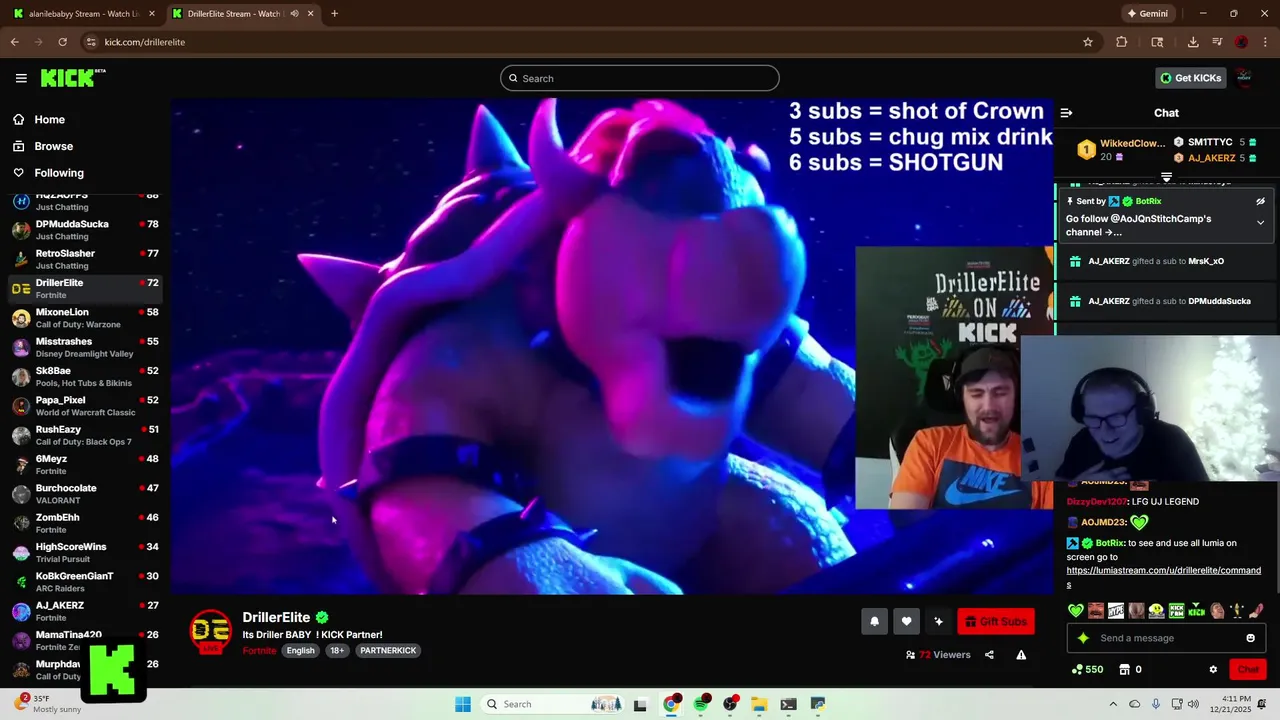The width and height of the screenshot is (1280, 720).
Task: Open RushEazy channel in sidebar
Action: (85, 435)
